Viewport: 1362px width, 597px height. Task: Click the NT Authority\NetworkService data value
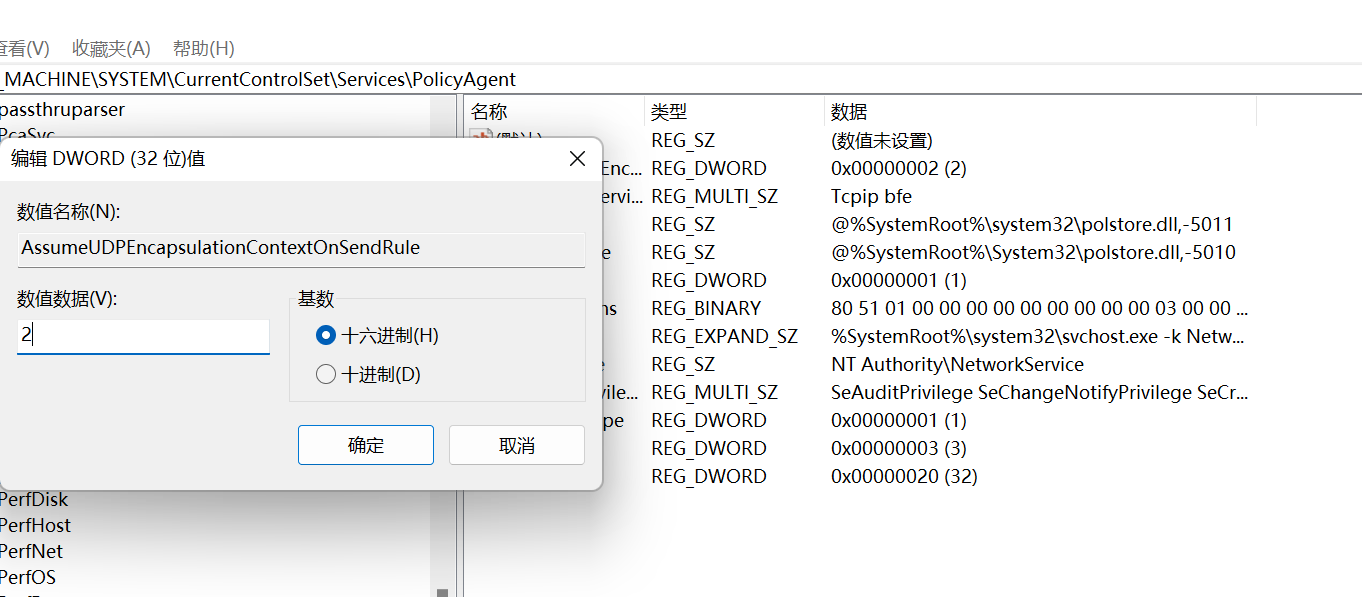[957, 364]
